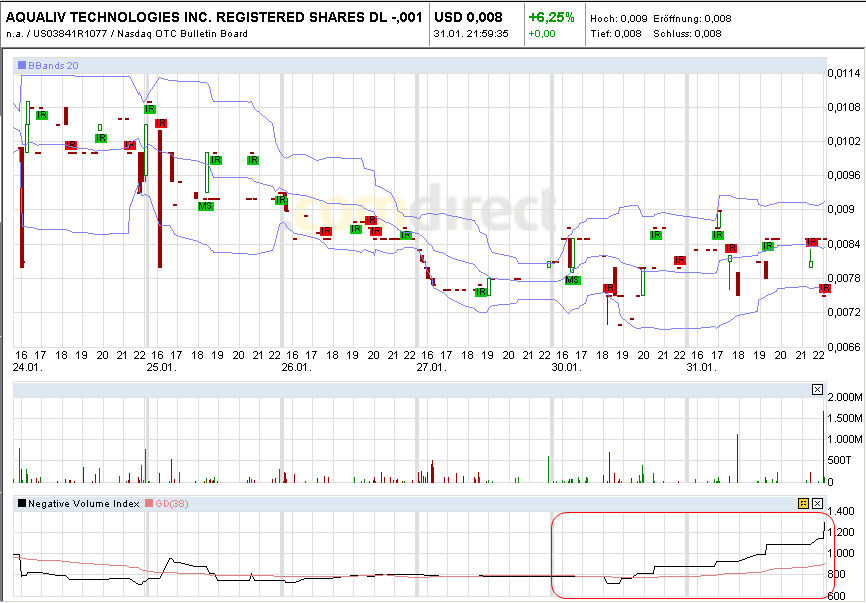Image resolution: width=866 pixels, height=603 pixels.
Task: Click the Hoch: 0,009 value
Action: click(619, 18)
